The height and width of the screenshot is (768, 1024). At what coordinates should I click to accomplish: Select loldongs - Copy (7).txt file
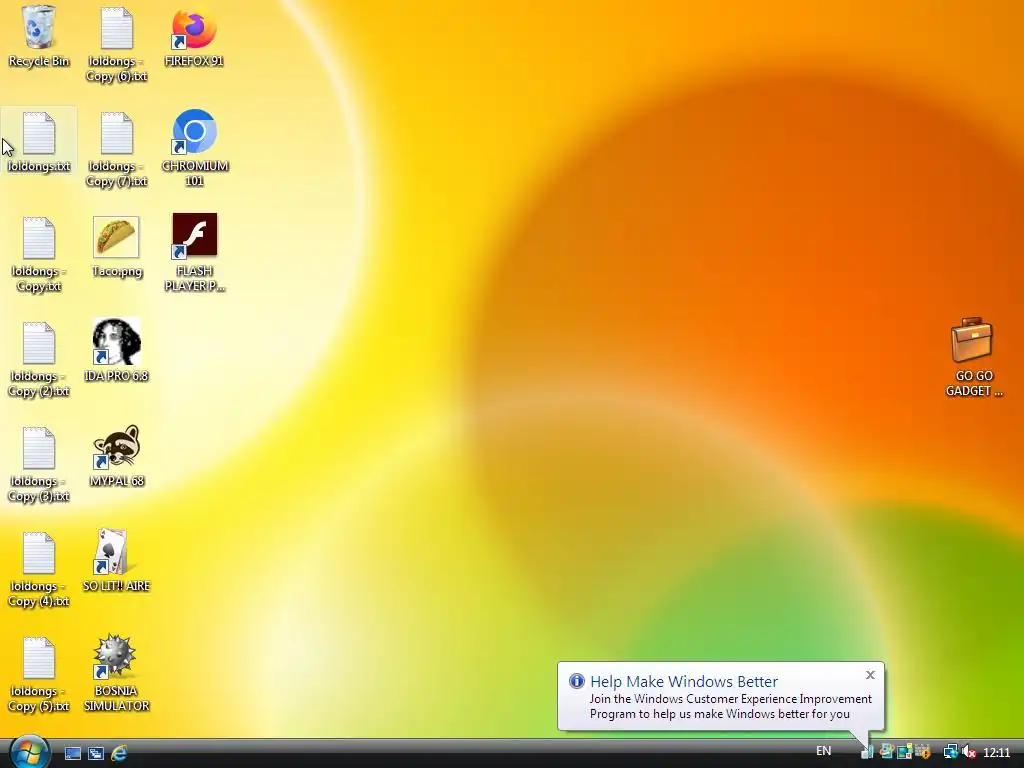pyautogui.click(x=116, y=150)
